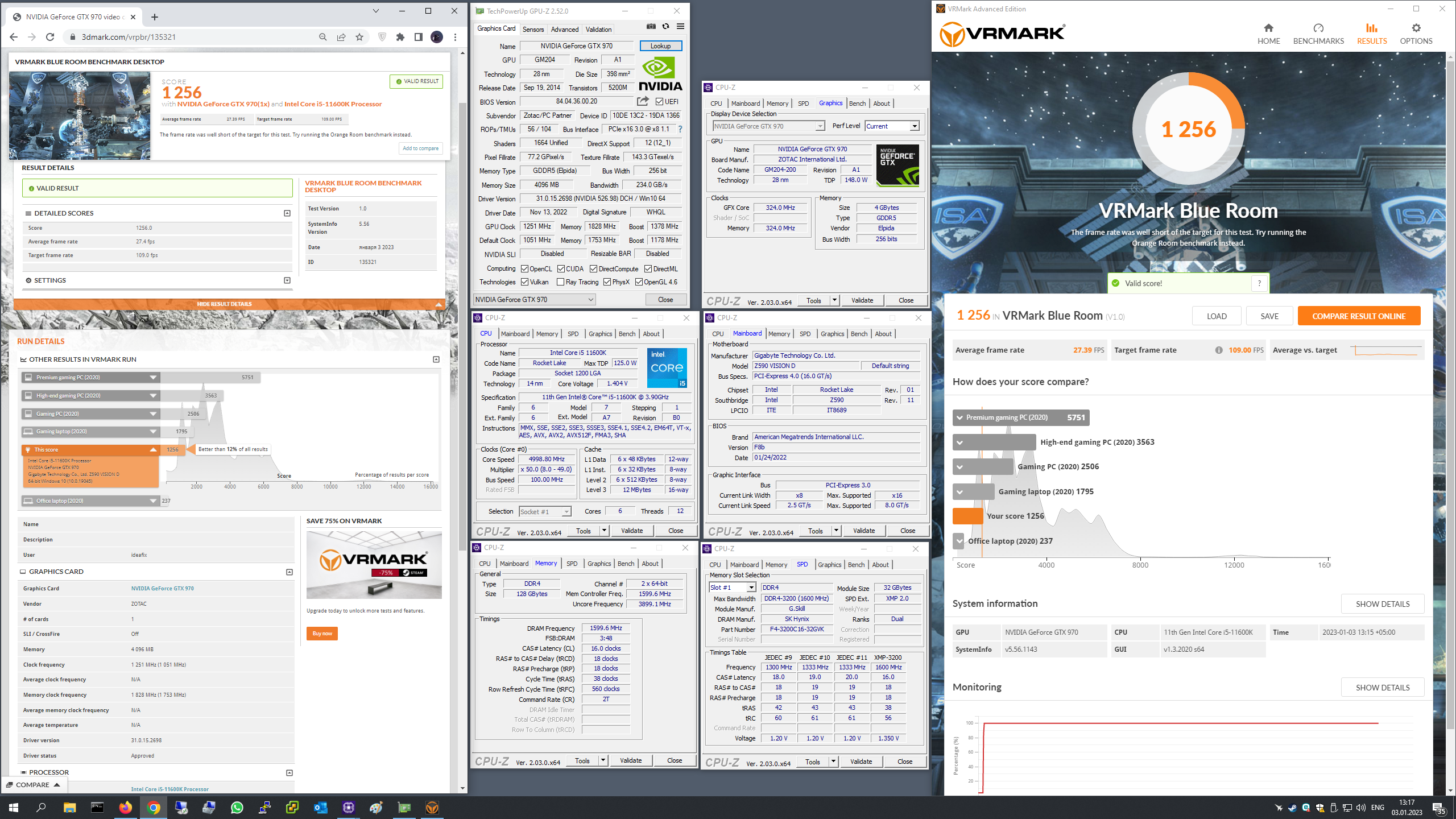Toggle the DirectML checkbox in GPU-Z
The image size is (1456, 819).
[x=648, y=269]
